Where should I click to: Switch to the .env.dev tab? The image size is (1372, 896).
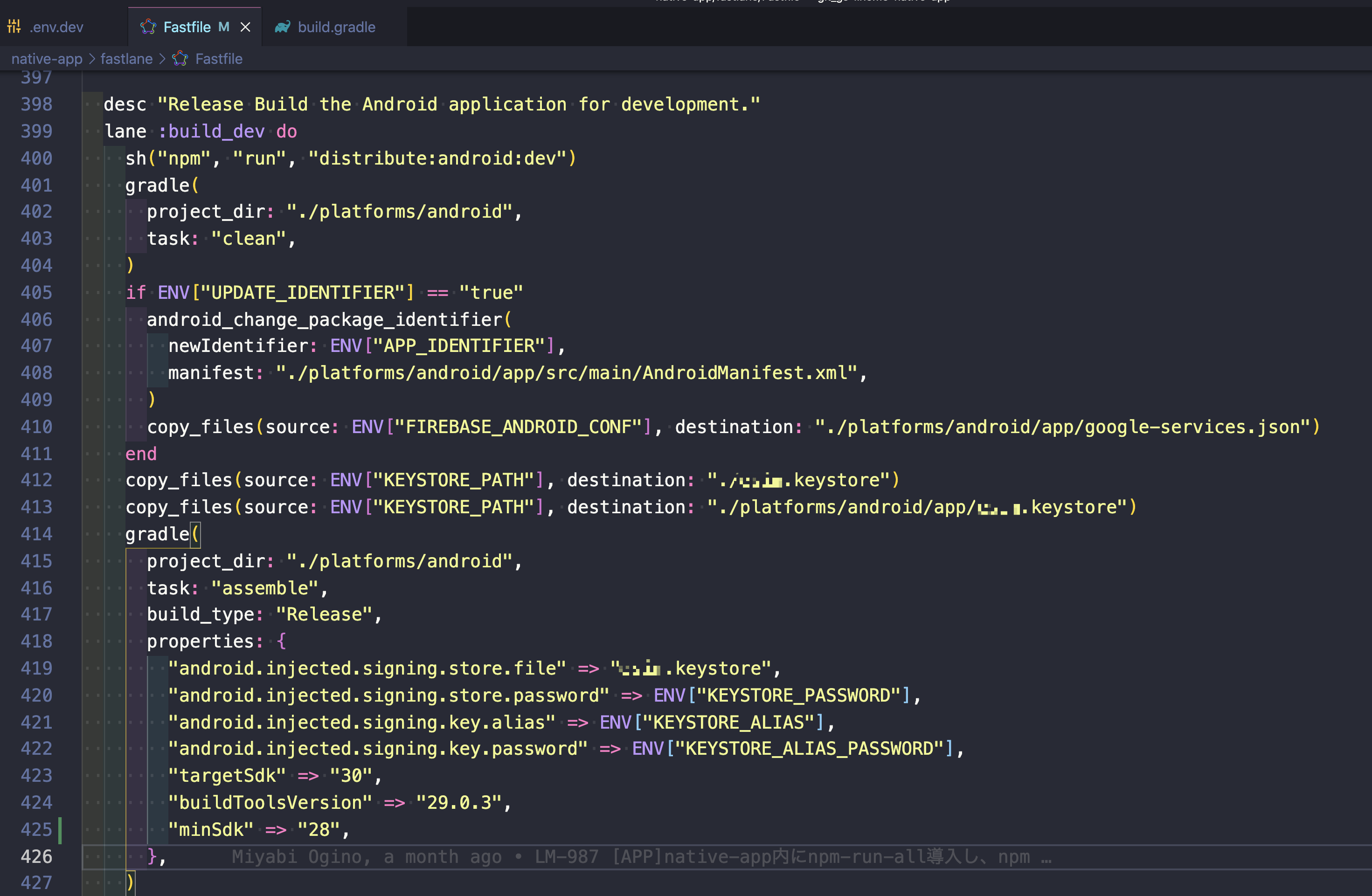point(57,27)
